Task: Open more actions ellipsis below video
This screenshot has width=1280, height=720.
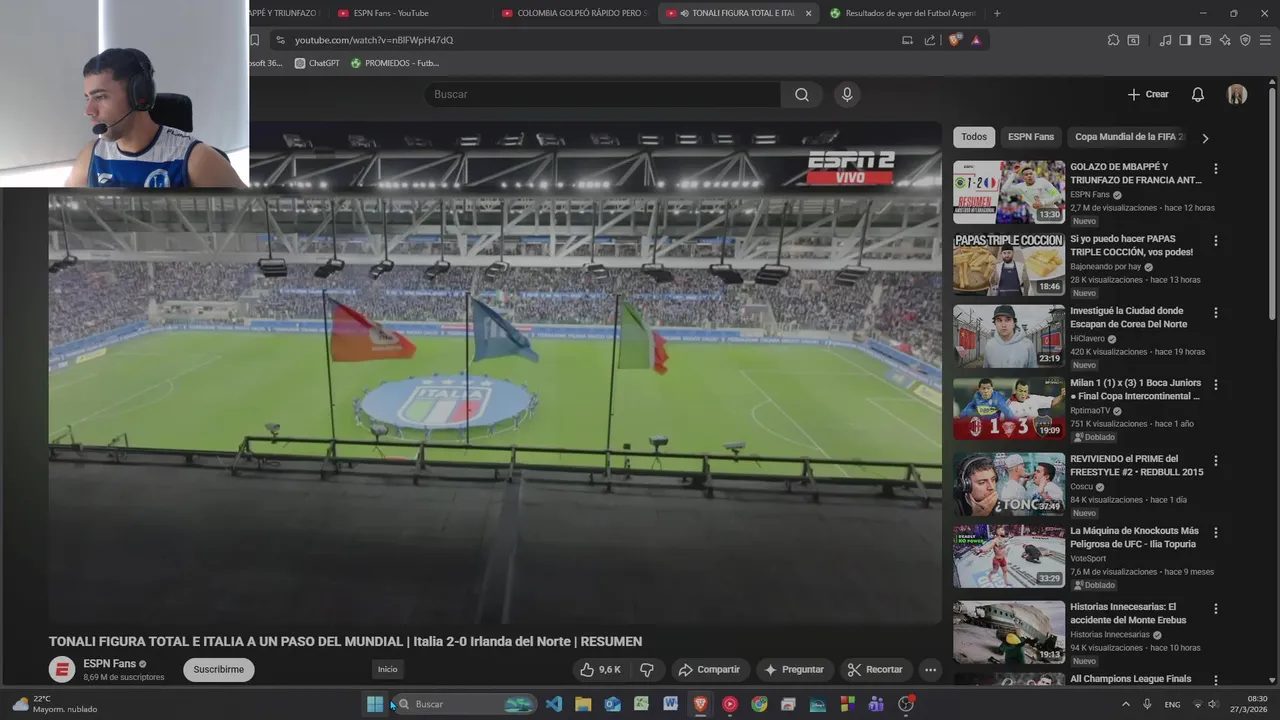Action: [930, 670]
